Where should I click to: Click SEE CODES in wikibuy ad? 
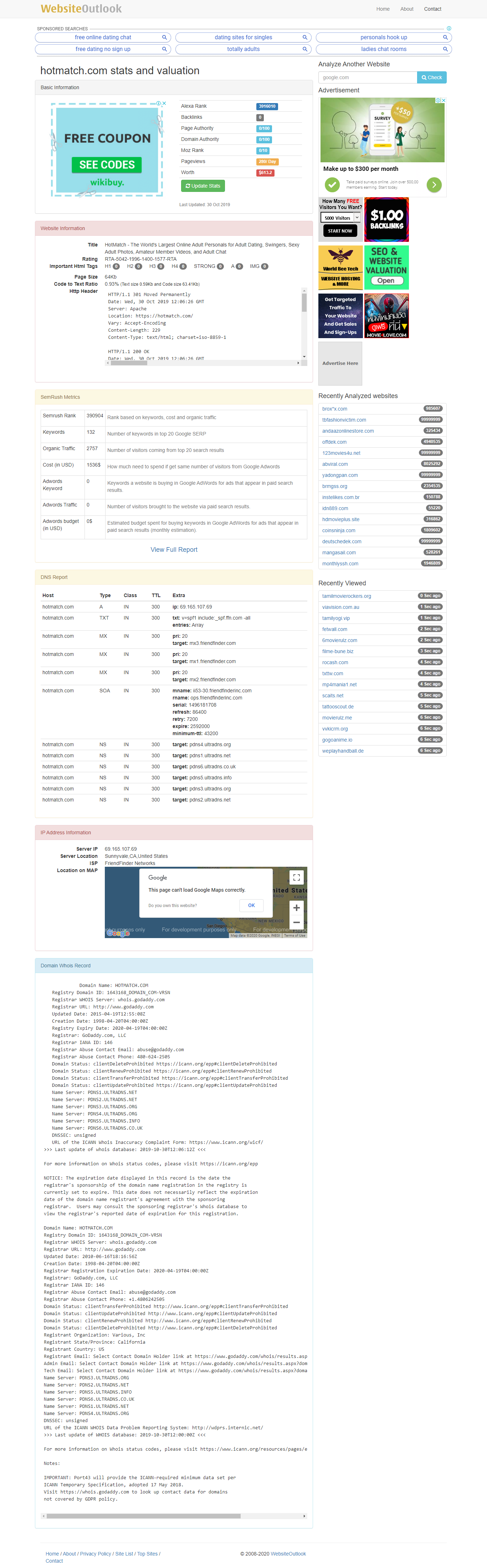(107, 164)
